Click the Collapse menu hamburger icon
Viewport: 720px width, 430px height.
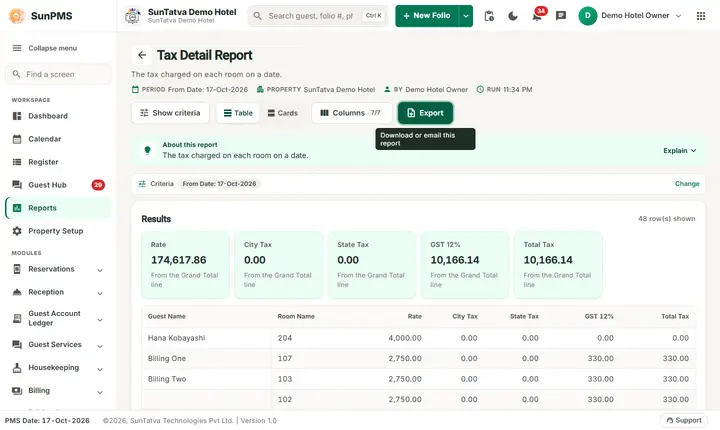(17, 48)
